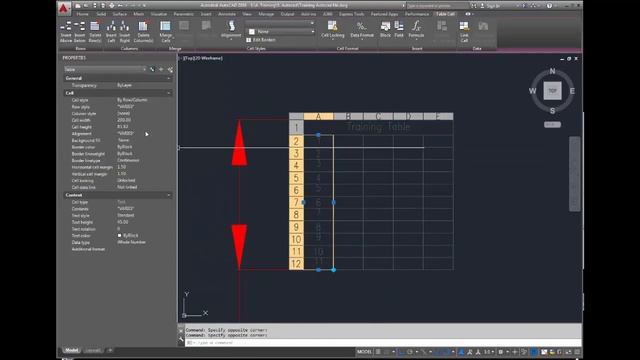Click Text height value 45.00
The height and width of the screenshot is (360, 640).
coord(123,222)
